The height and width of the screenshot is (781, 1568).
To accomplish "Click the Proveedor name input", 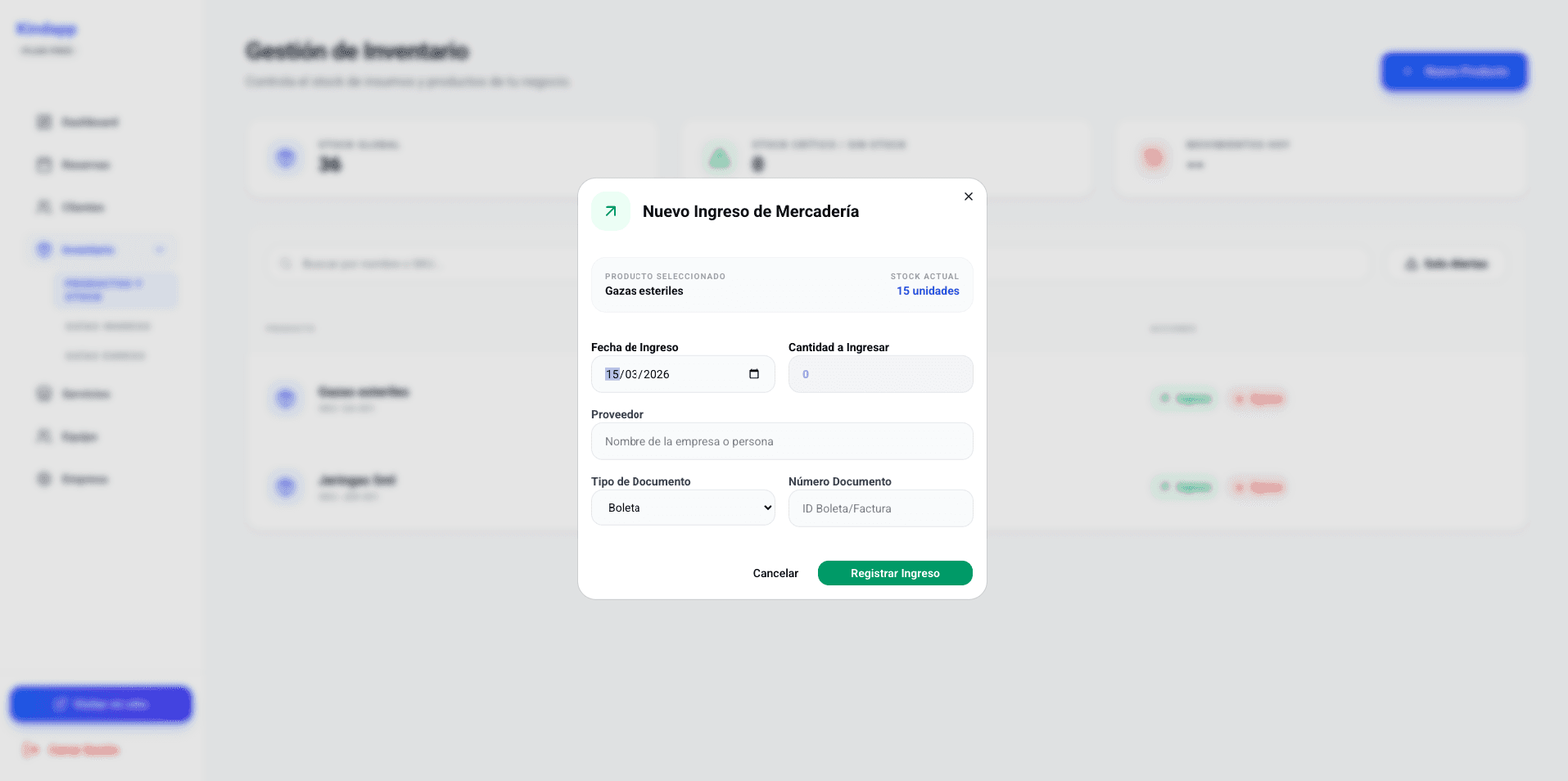I will click(x=781, y=441).
